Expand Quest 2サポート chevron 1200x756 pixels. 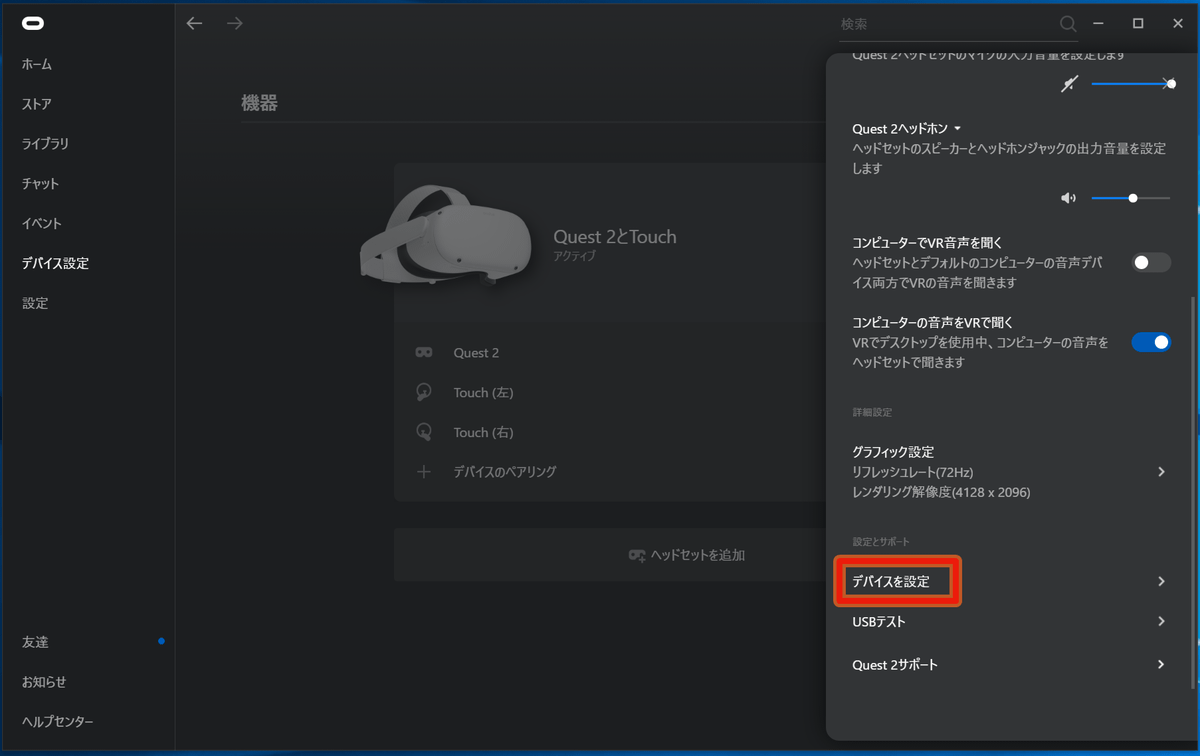pos(1161,664)
